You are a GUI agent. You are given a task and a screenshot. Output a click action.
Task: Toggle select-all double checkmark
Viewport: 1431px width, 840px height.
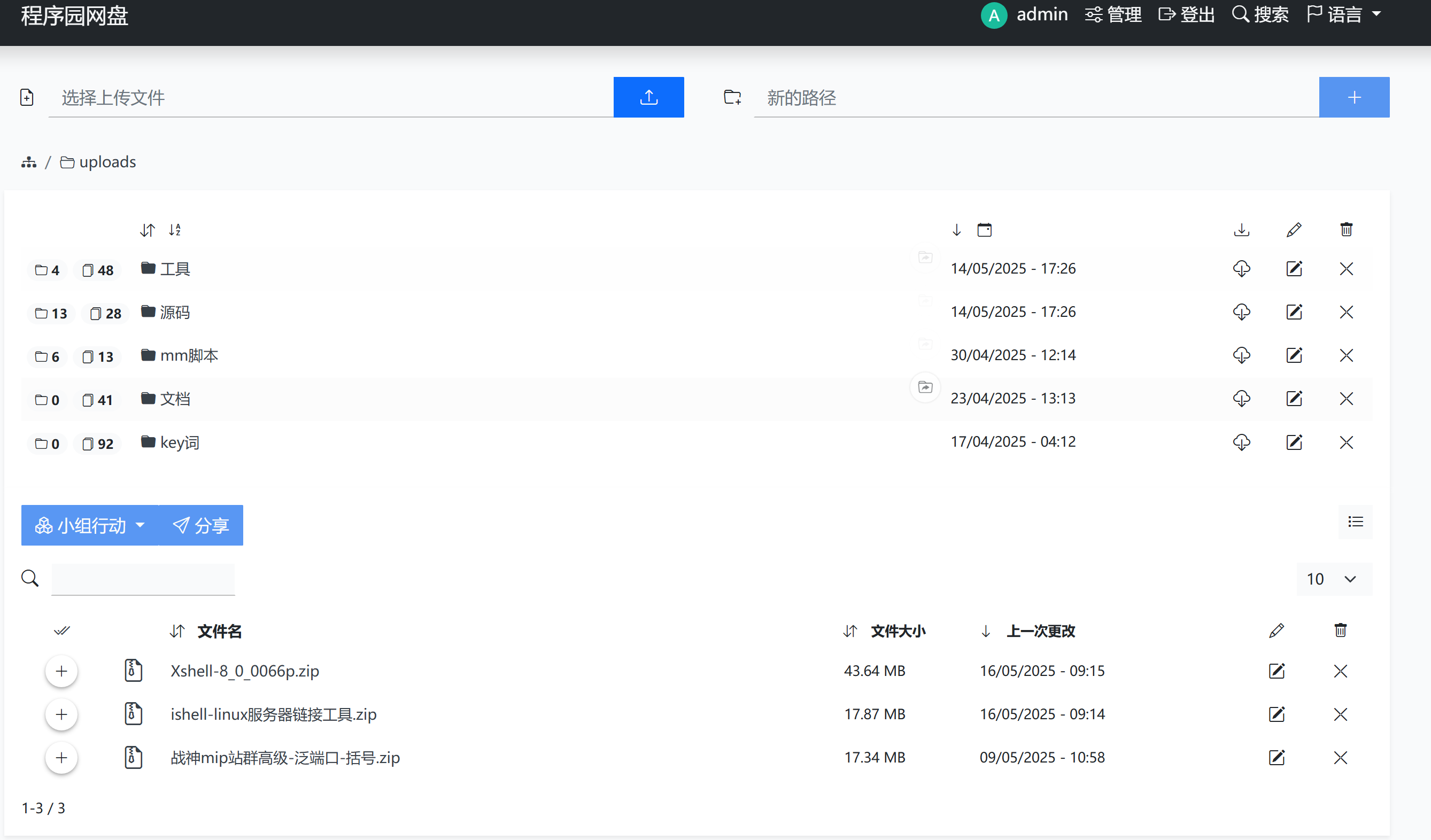tap(61, 631)
